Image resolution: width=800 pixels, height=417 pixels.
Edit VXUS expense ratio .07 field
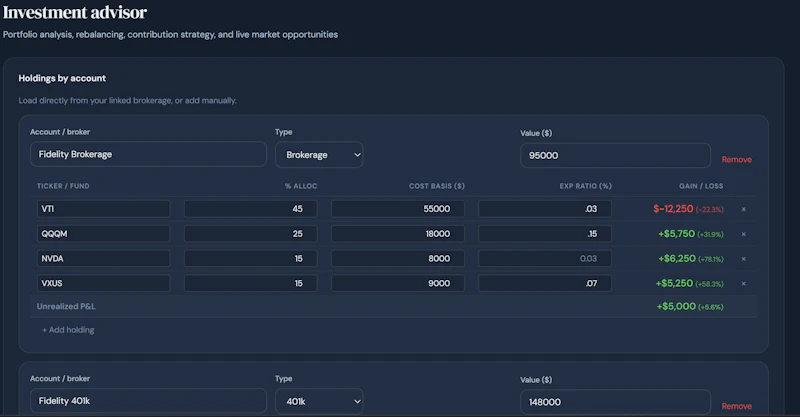(x=545, y=283)
